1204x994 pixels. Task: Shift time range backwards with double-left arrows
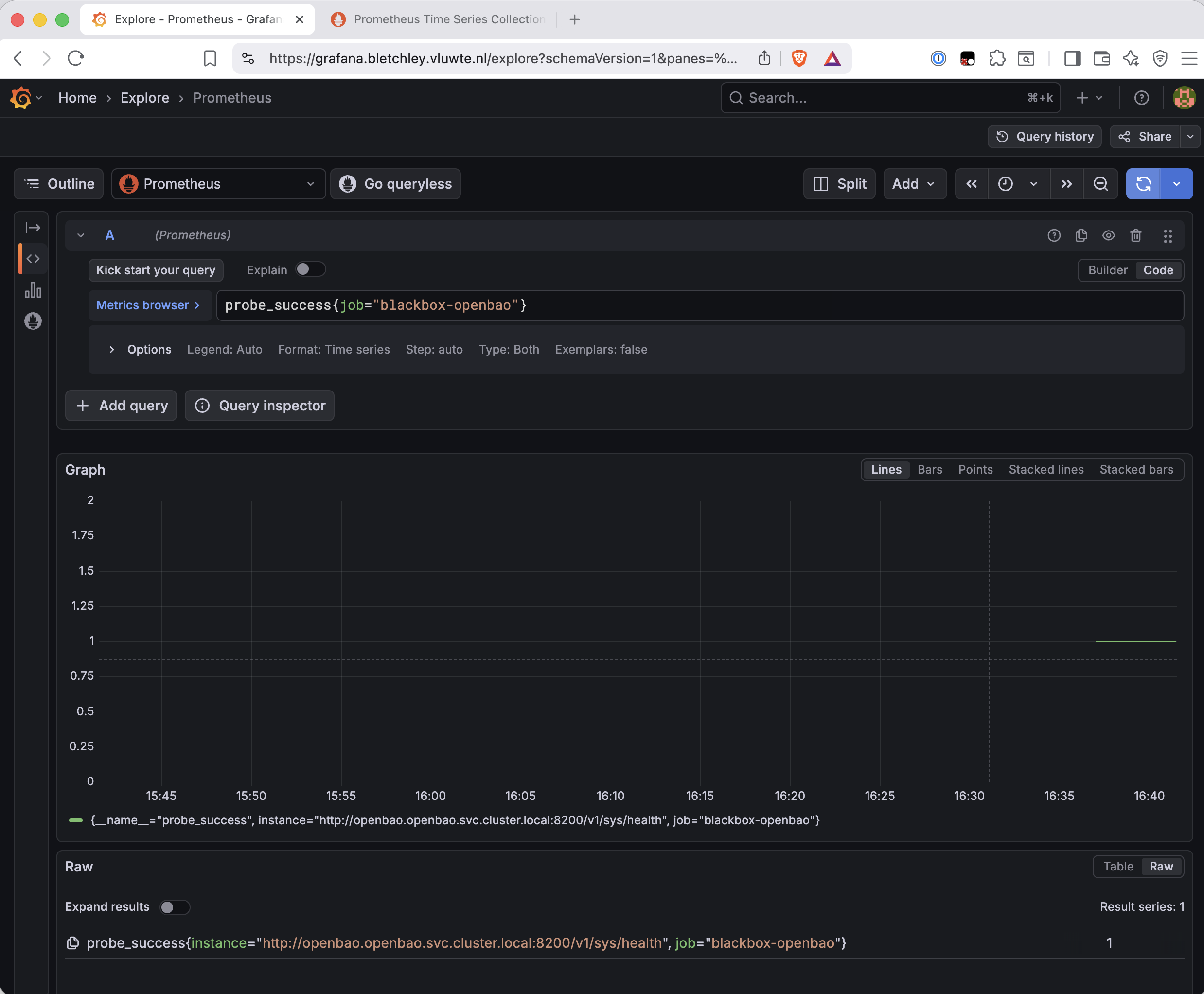click(972, 184)
